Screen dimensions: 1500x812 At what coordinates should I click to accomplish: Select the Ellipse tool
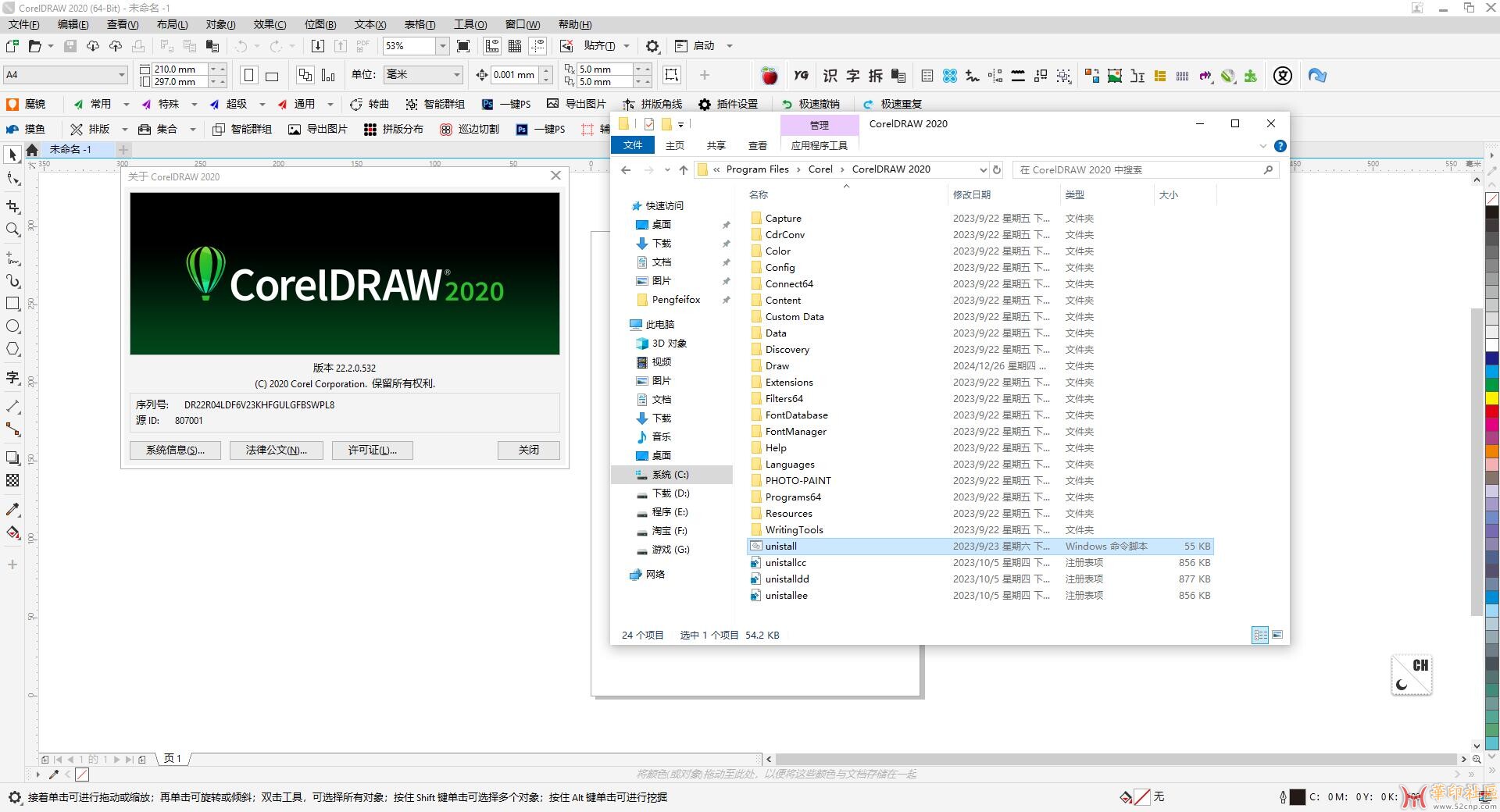(12, 326)
